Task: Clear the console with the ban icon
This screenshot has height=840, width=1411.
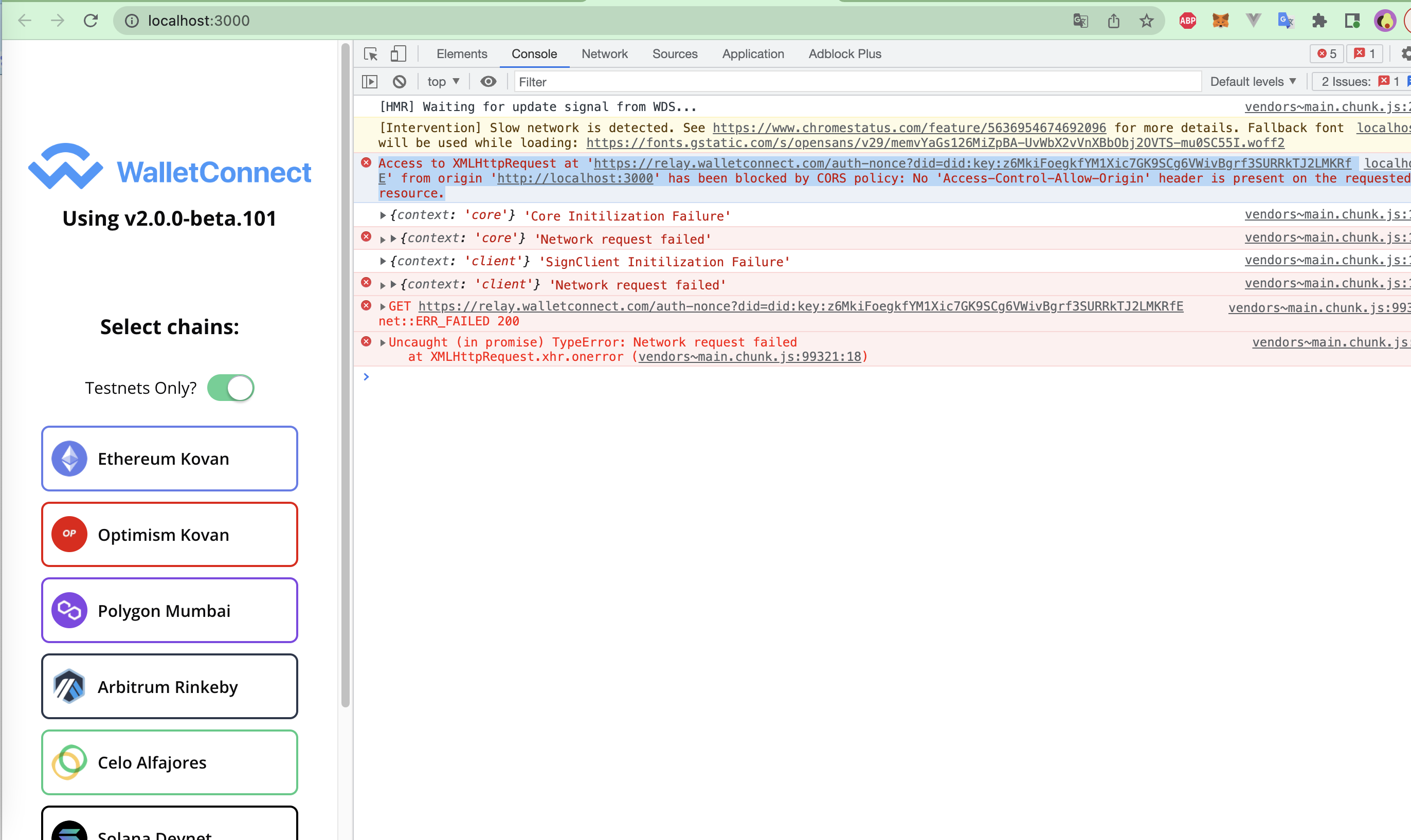Action: click(x=399, y=82)
